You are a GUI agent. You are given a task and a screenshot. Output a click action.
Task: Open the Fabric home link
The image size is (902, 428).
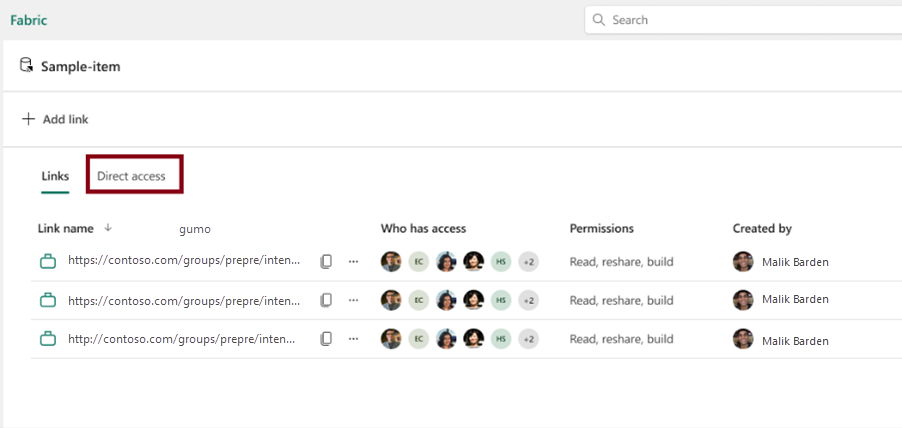coord(28,20)
